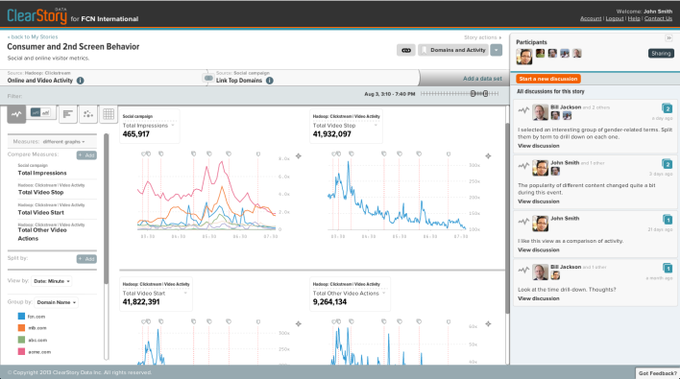The width and height of the screenshot is (680, 379).
Task: Open the Measures 'different graphs' dropdown
Action: click(64, 142)
